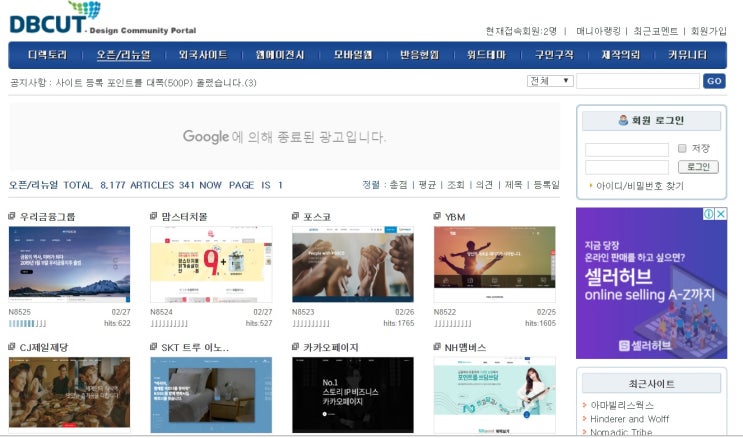
Task: Open new-window icon beside 포스코
Action: coord(295,216)
